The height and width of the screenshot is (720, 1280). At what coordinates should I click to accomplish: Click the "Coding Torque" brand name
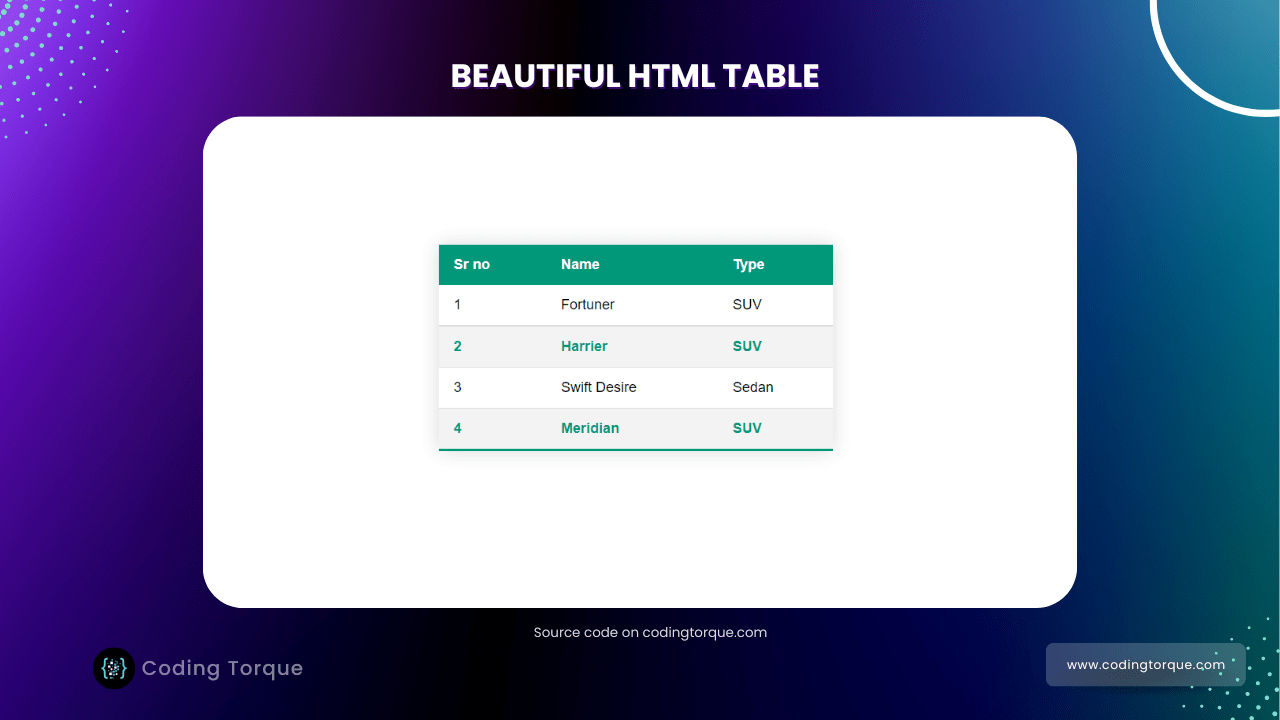click(x=222, y=668)
